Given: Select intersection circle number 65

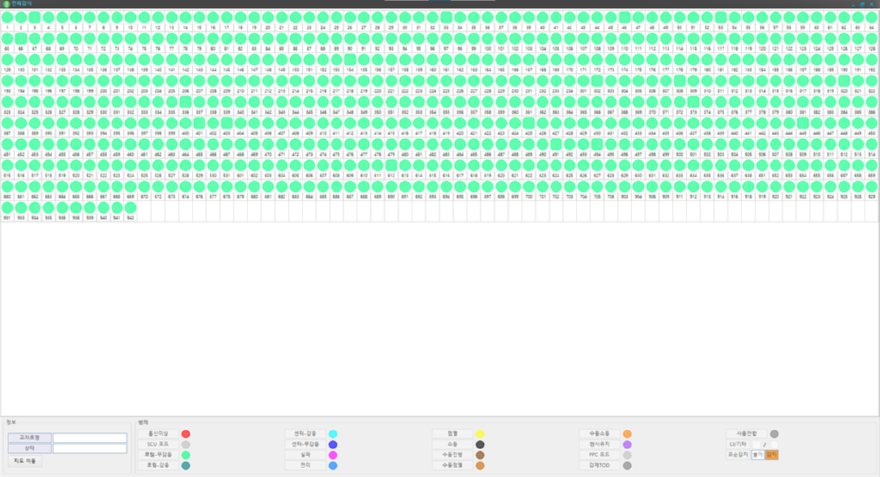Looking at the screenshot, I should (7, 39).
